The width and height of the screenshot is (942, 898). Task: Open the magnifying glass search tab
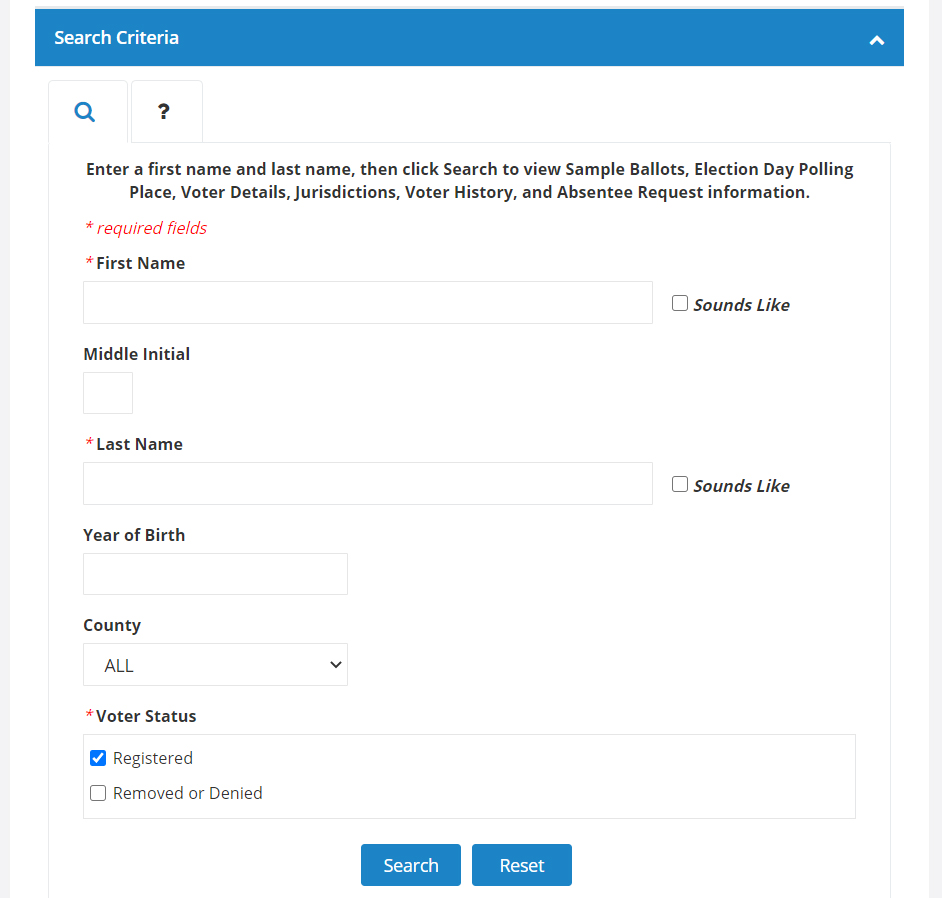tap(86, 111)
